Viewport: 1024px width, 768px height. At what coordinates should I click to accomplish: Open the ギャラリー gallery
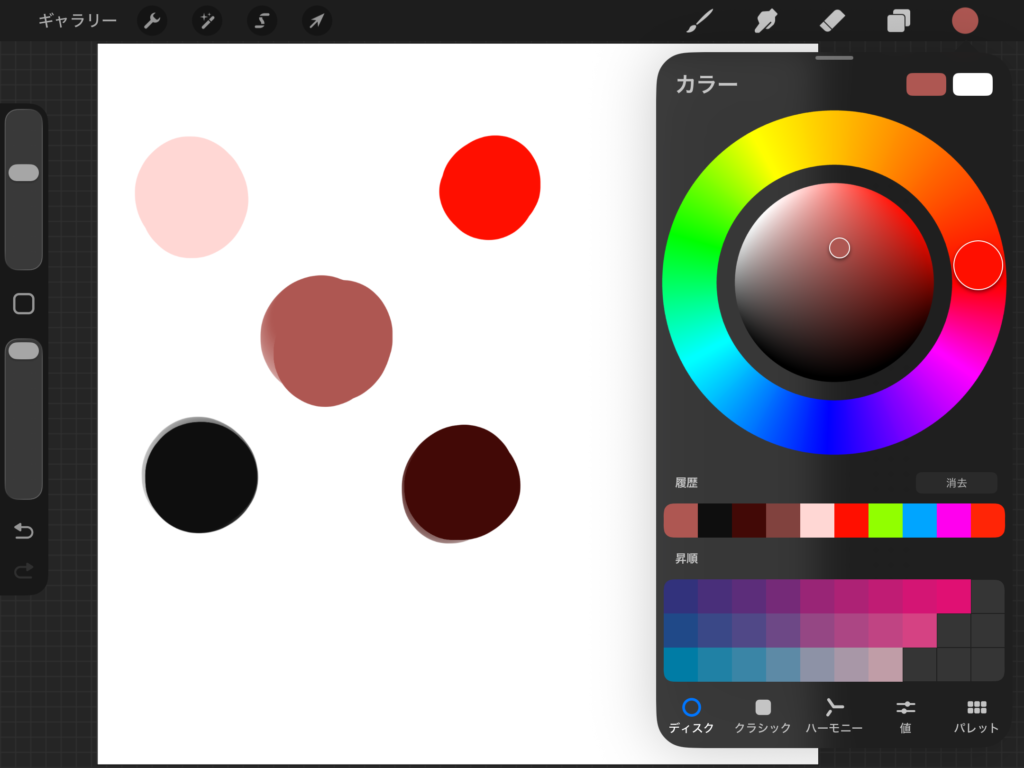click(x=77, y=21)
